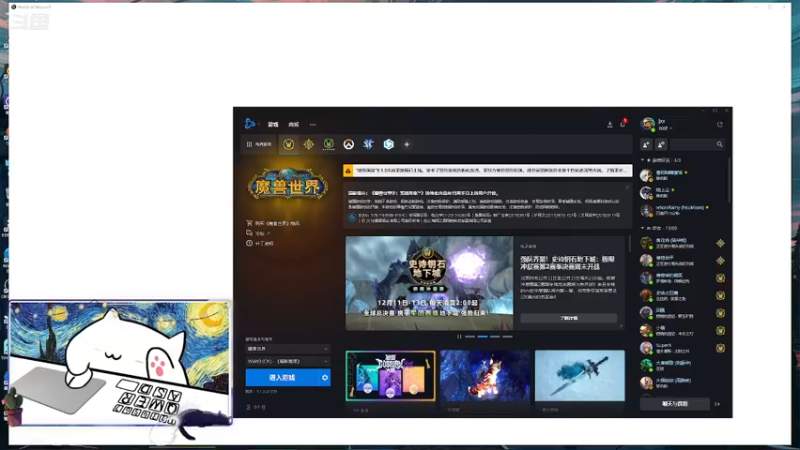This screenshot has height=450, width=800.
Task: Open the patch notes link
Action: 260,243
